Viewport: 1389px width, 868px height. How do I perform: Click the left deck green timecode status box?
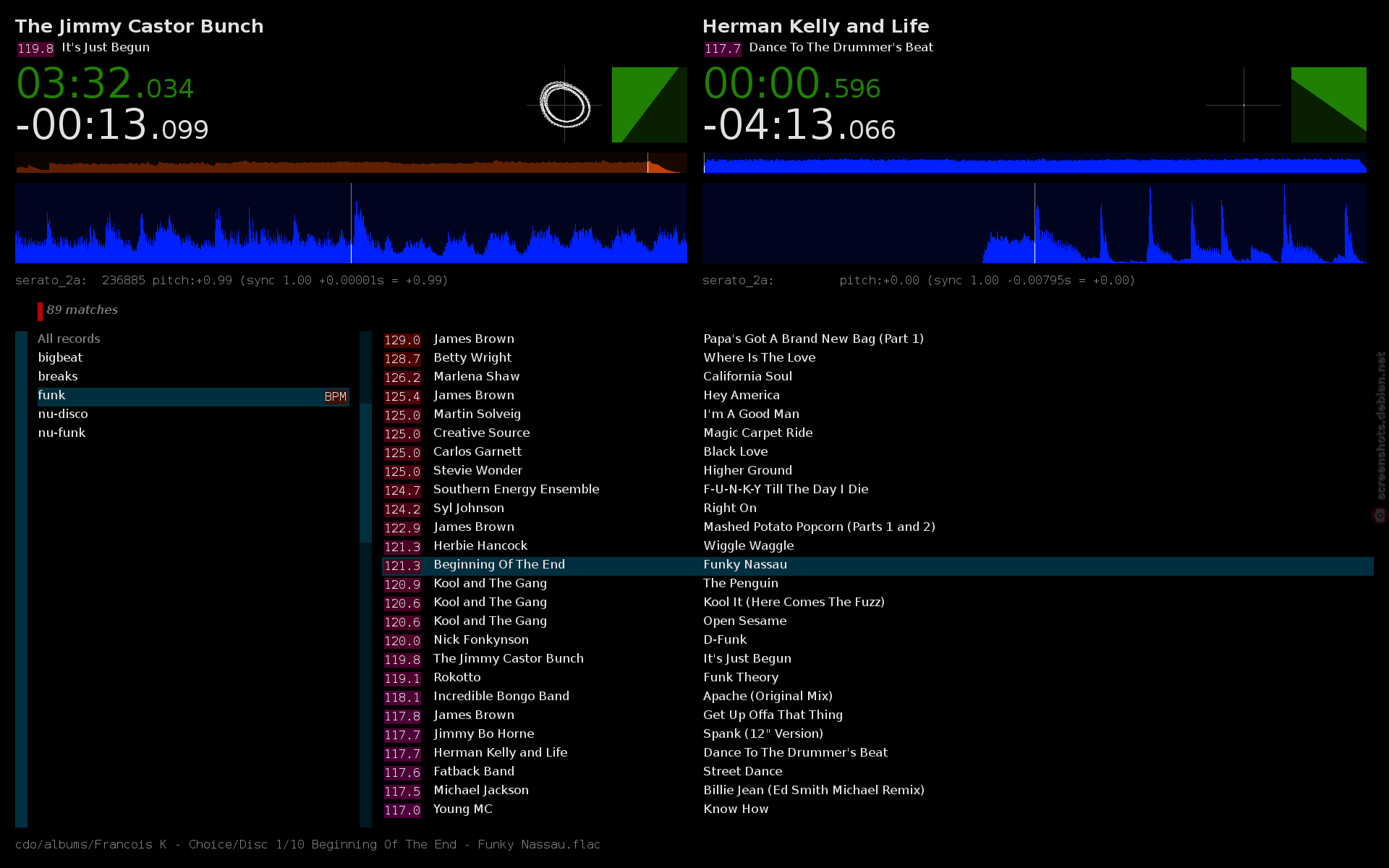pyautogui.click(x=649, y=105)
